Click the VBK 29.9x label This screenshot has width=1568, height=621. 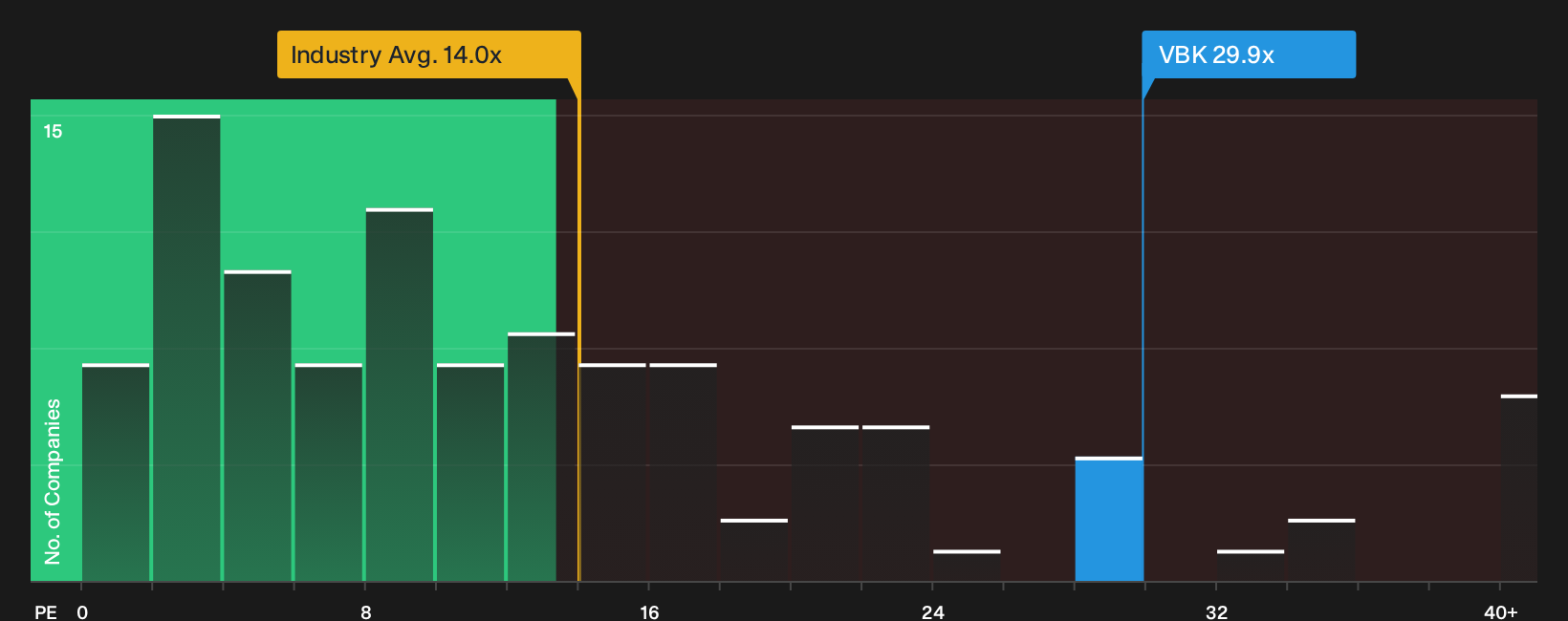click(x=1248, y=54)
